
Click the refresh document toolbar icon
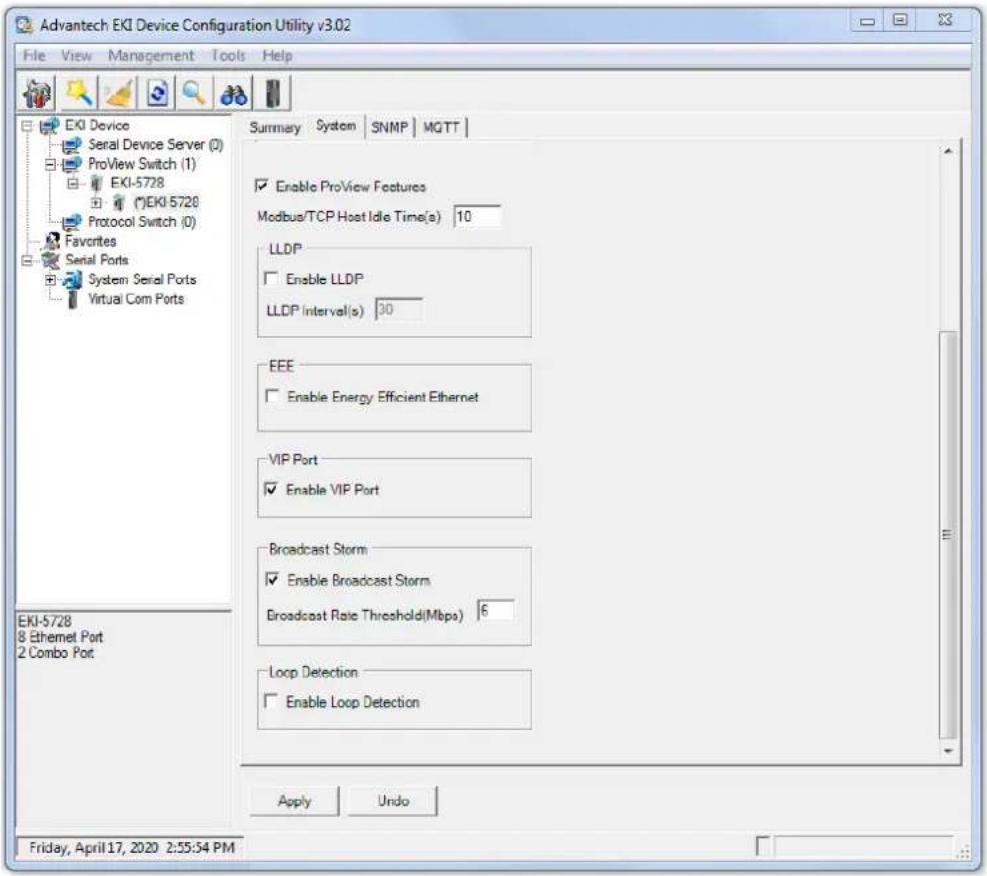[157, 93]
